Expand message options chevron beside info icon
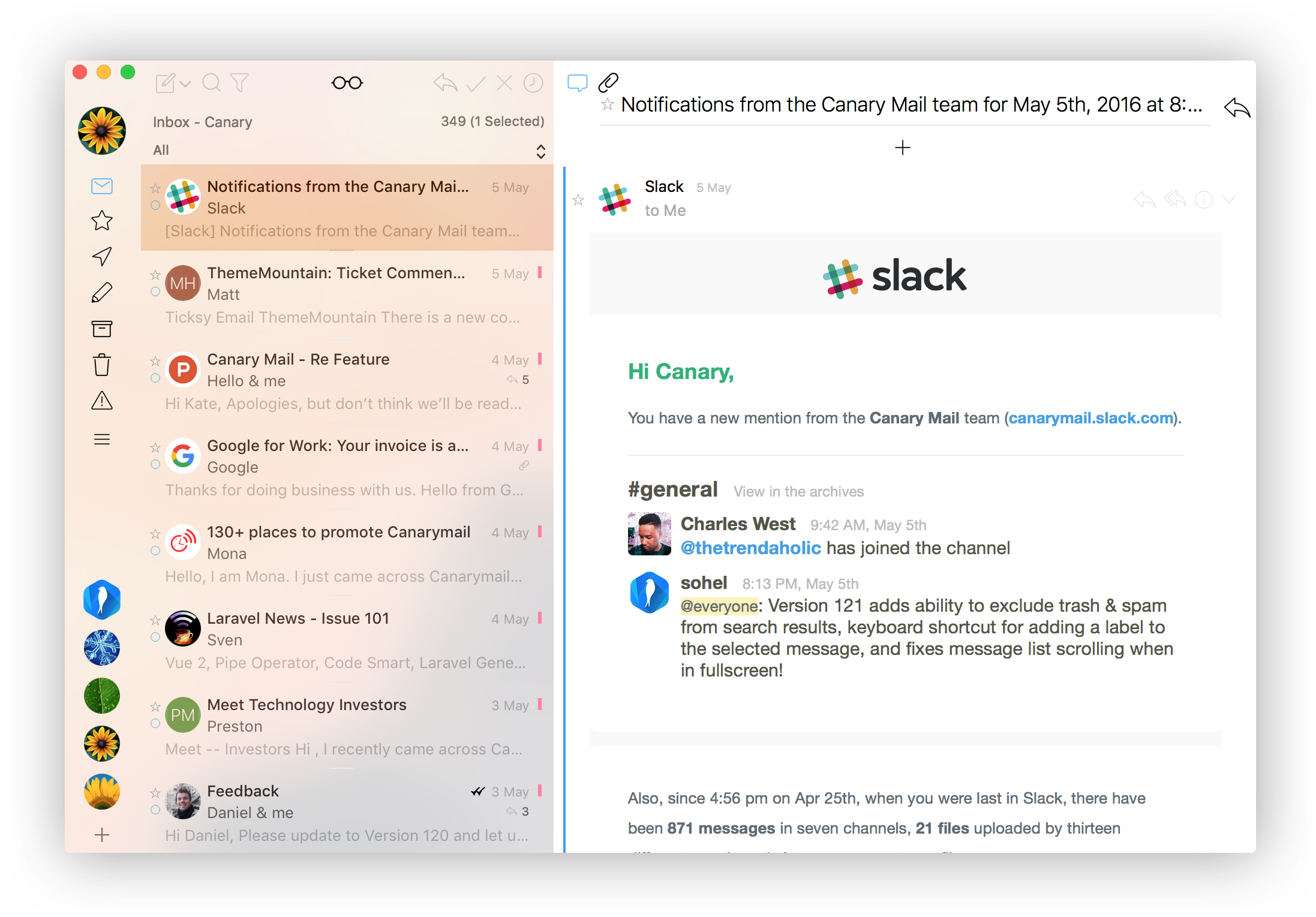1316x917 pixels. tap(1229, 200)
